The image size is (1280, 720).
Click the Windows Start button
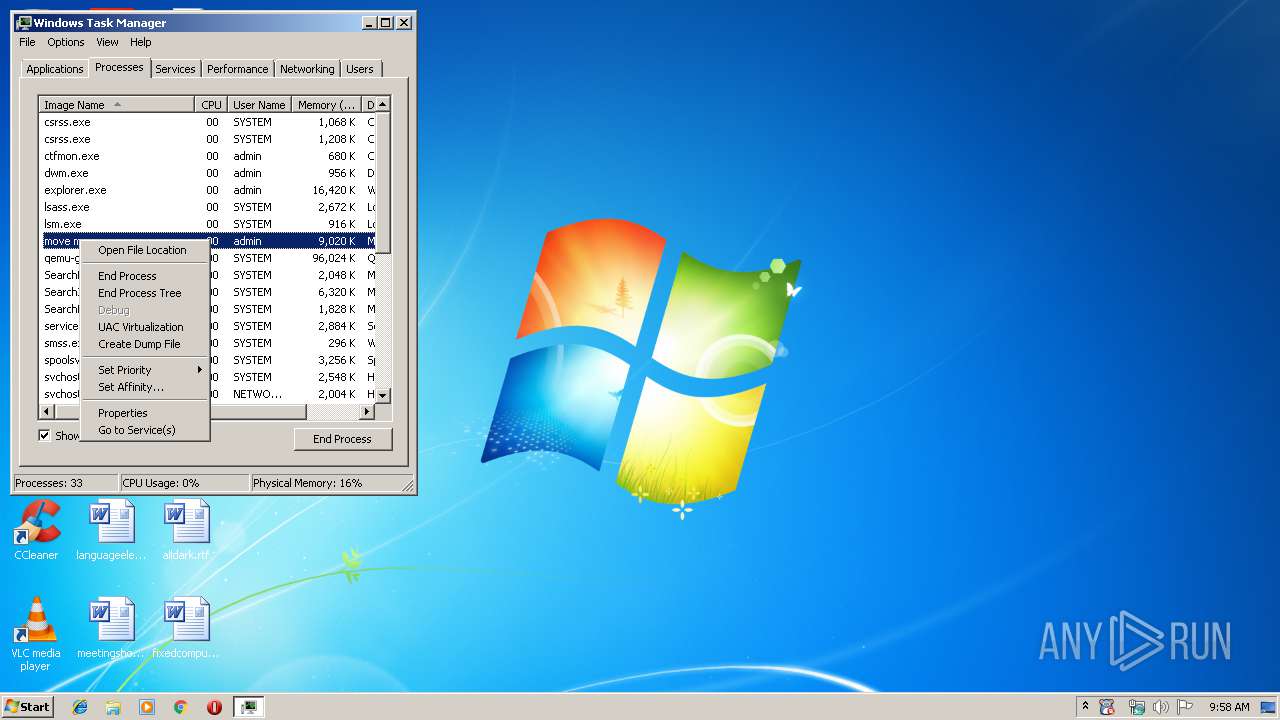point(27,707)
